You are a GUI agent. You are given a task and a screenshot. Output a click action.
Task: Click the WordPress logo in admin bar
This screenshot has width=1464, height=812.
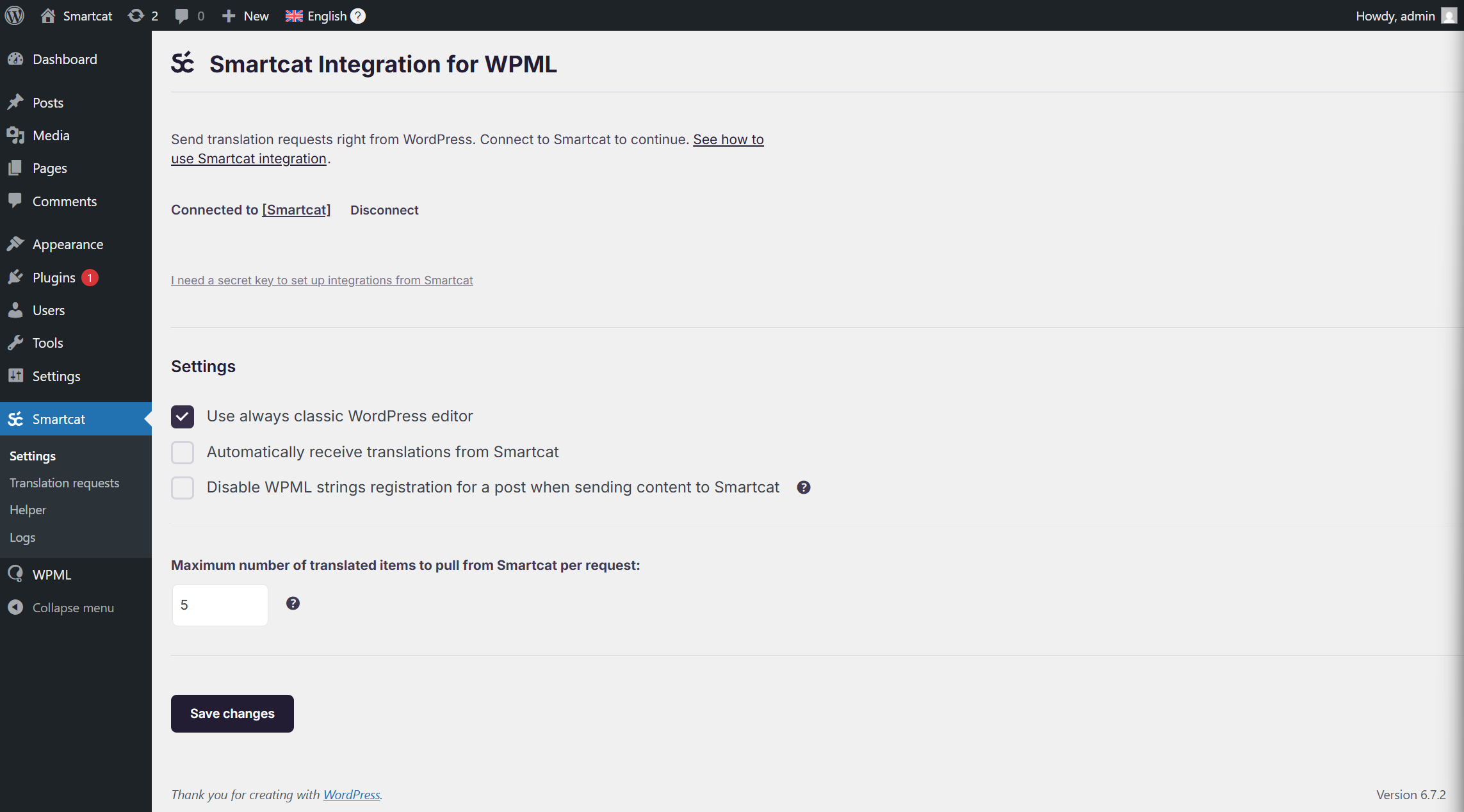[x=15, y=15]
